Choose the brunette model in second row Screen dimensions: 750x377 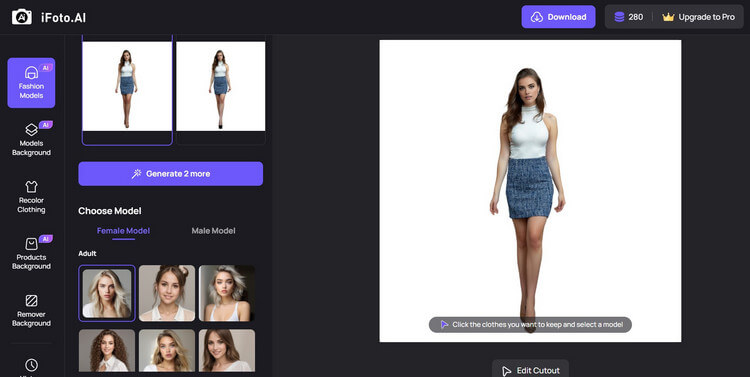pyautogui.click(x=227, y=350)
